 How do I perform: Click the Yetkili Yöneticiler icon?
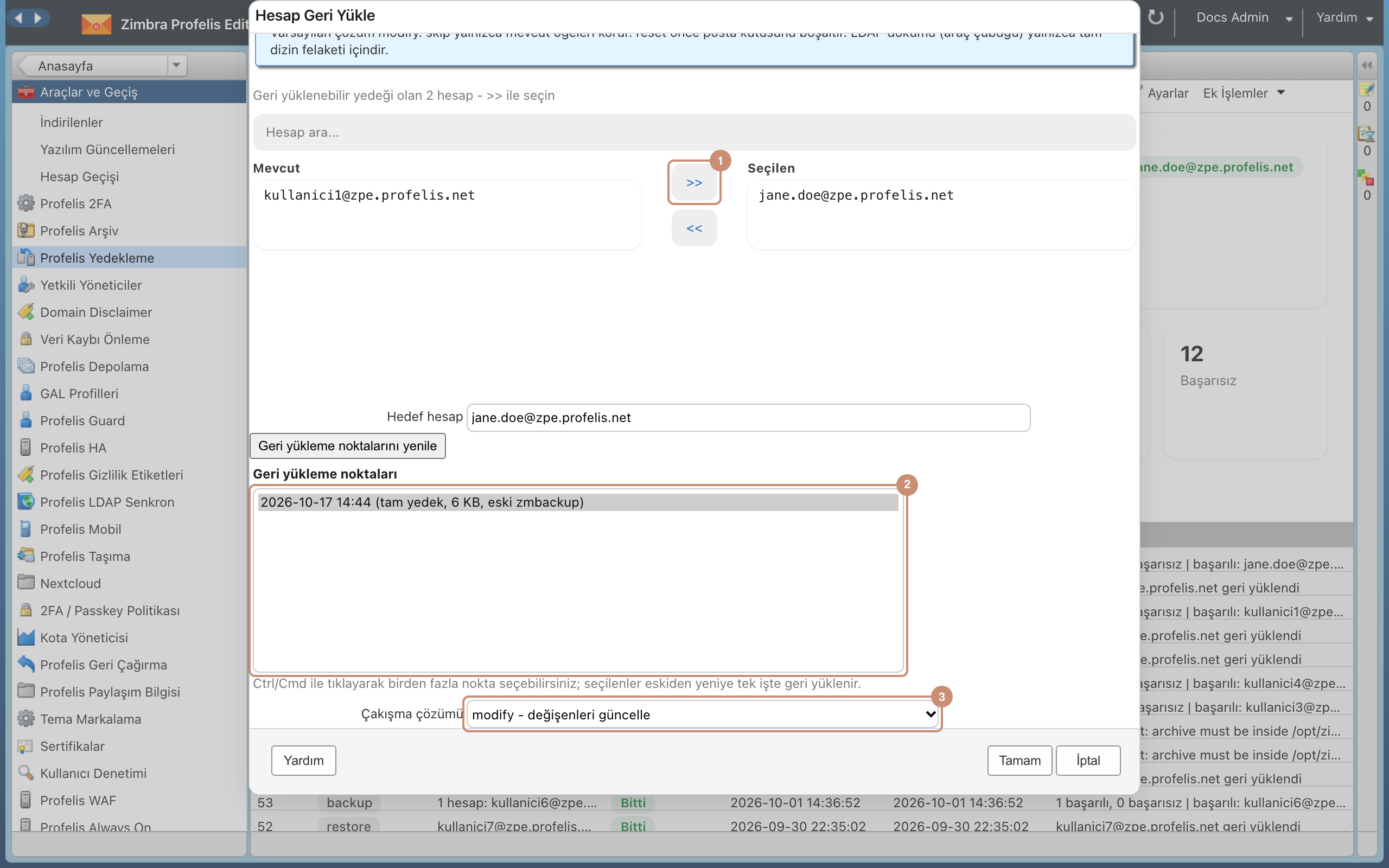click(26, 285)
